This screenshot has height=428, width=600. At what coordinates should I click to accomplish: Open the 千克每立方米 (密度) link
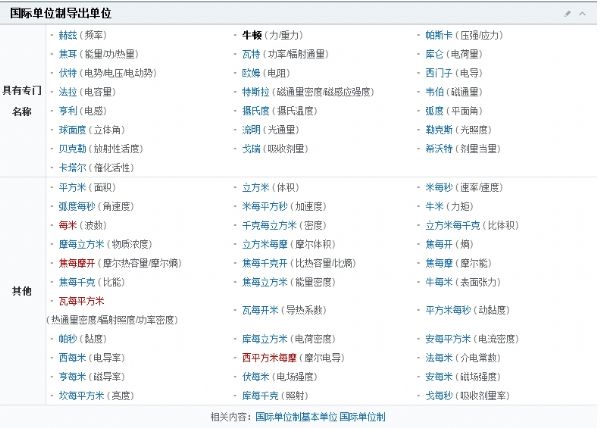point(269,225)
